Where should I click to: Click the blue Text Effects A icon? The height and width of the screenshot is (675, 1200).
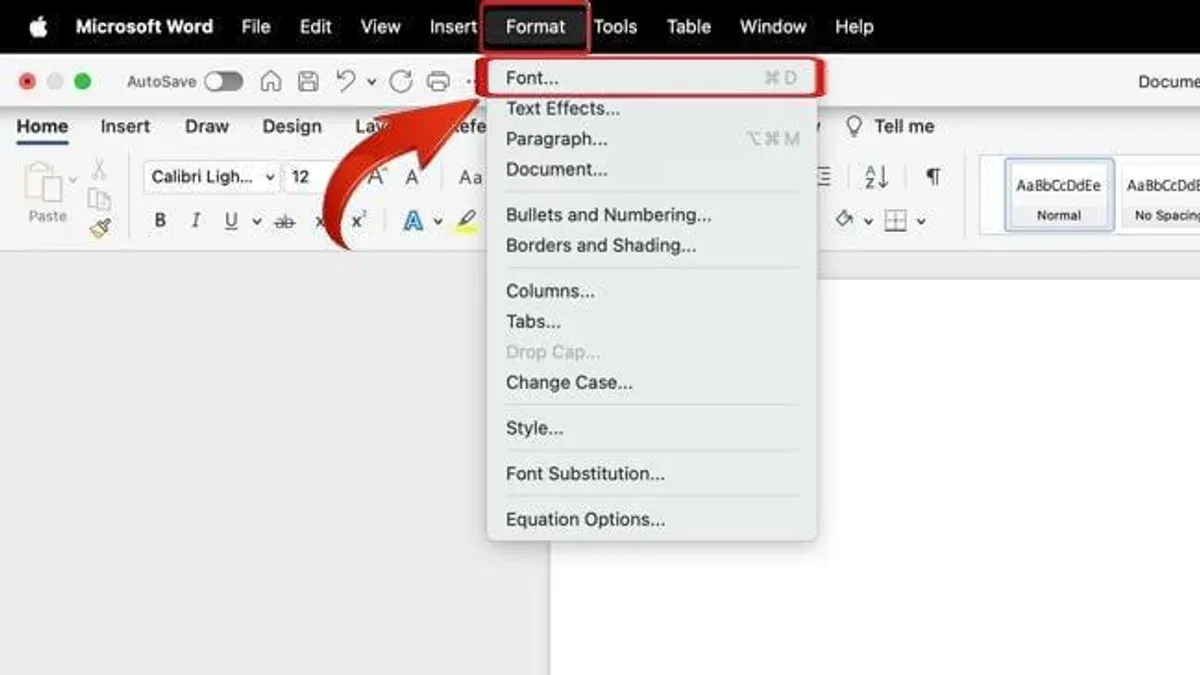pyautogui.click(x=413, y=221)
